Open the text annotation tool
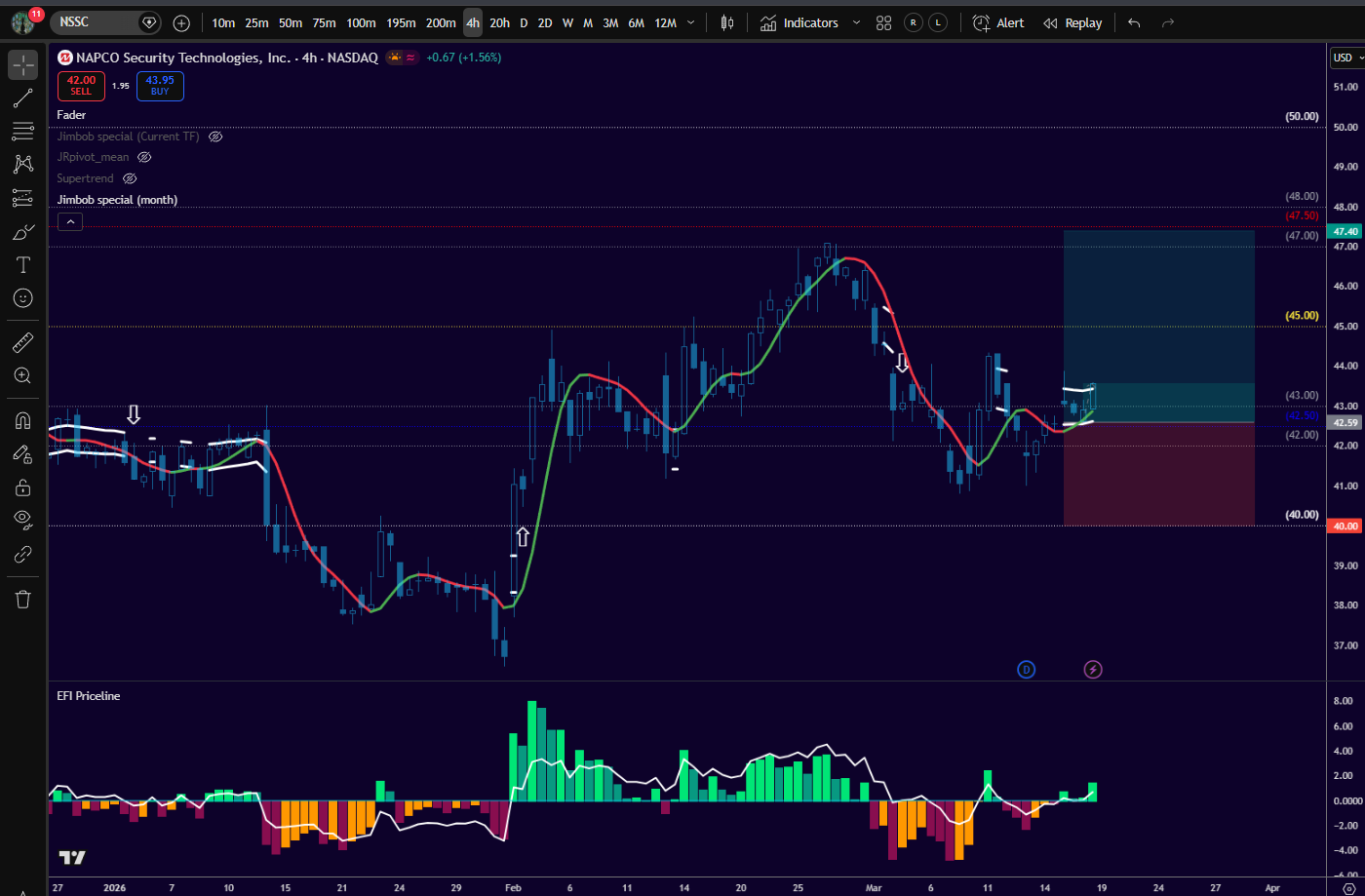The image size is (1365, 896). (23, 264)
